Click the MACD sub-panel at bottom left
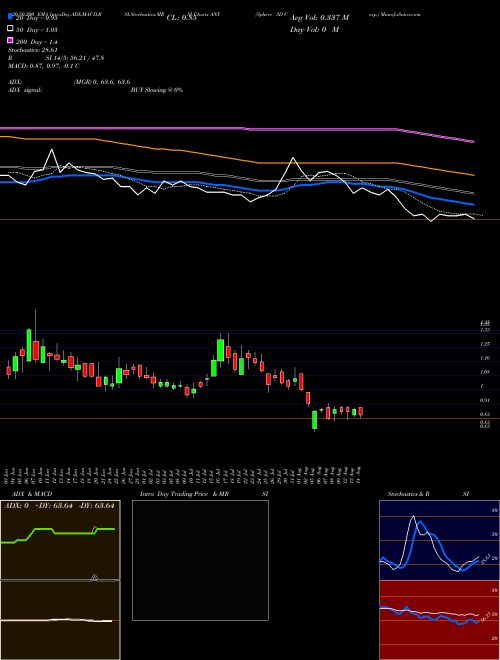 point(60,620)
